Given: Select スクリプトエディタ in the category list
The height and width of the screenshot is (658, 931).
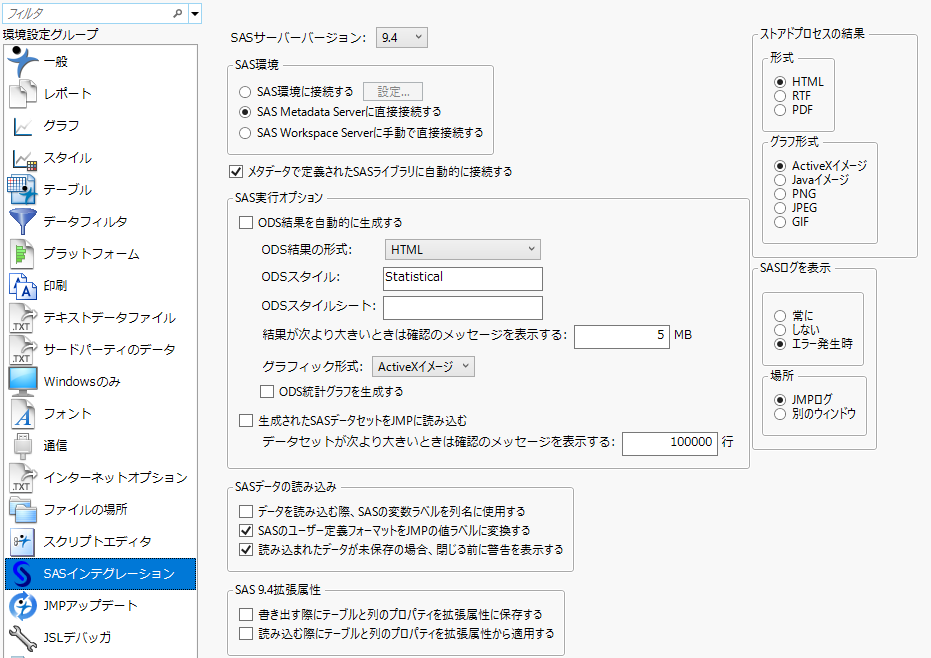Looking at the screenshot, I should [x=97, y=542].
